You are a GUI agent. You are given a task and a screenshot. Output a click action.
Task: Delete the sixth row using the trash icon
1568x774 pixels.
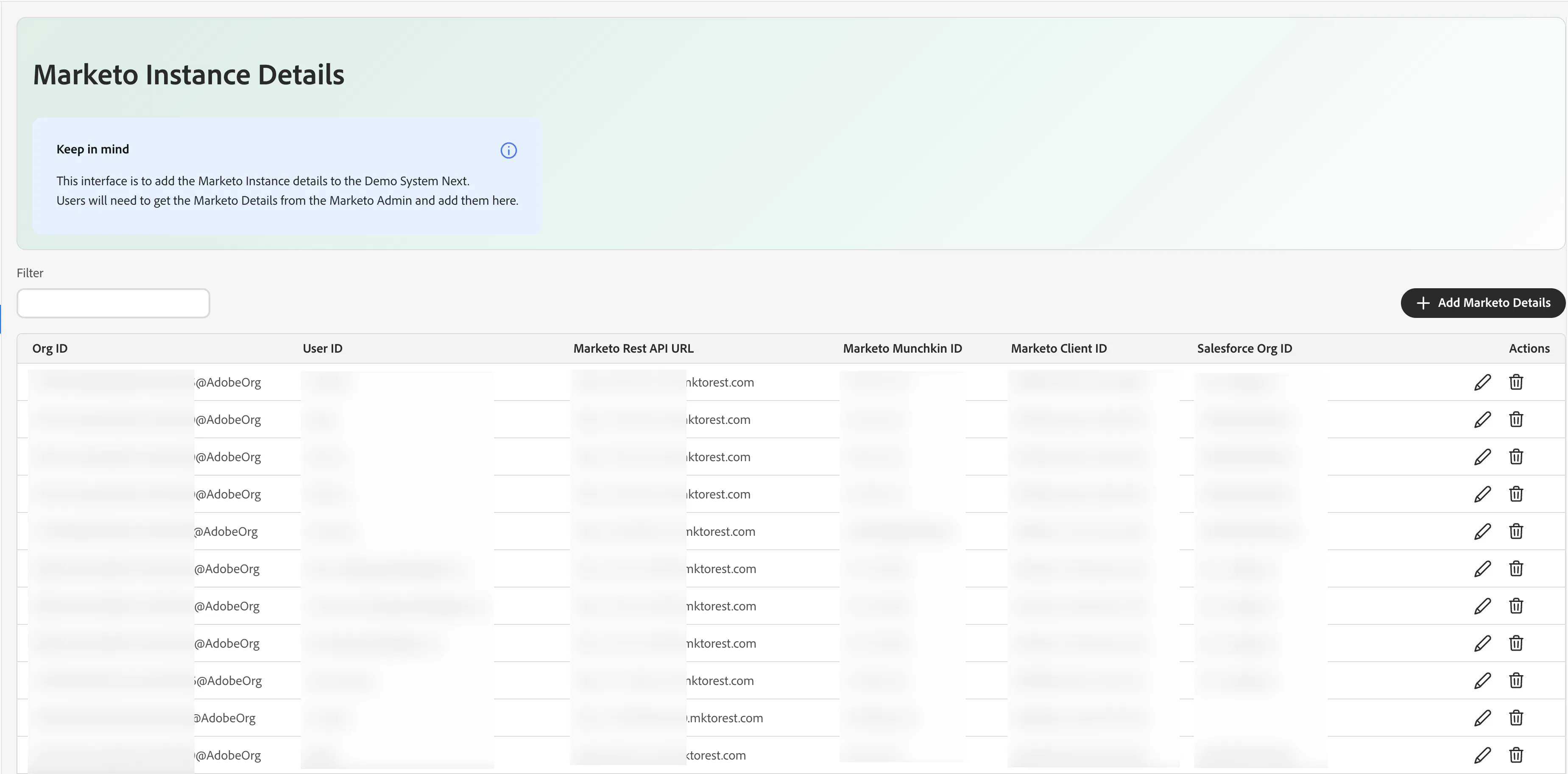[x=1516, y=568]
